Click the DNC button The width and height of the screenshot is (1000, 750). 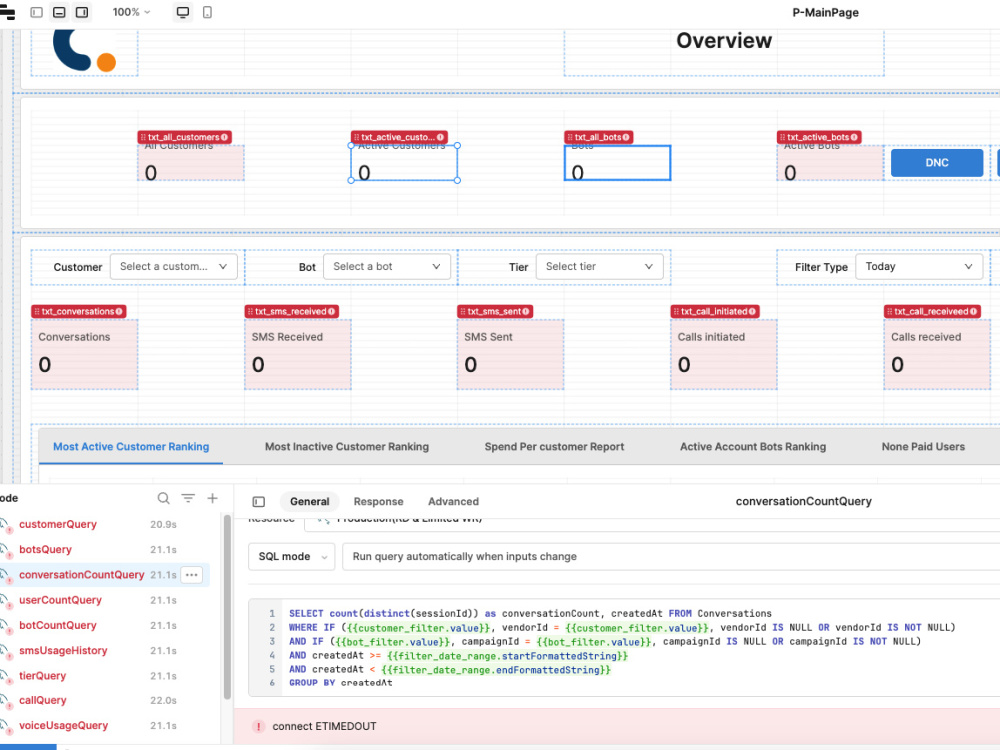[x=936, y=163]
